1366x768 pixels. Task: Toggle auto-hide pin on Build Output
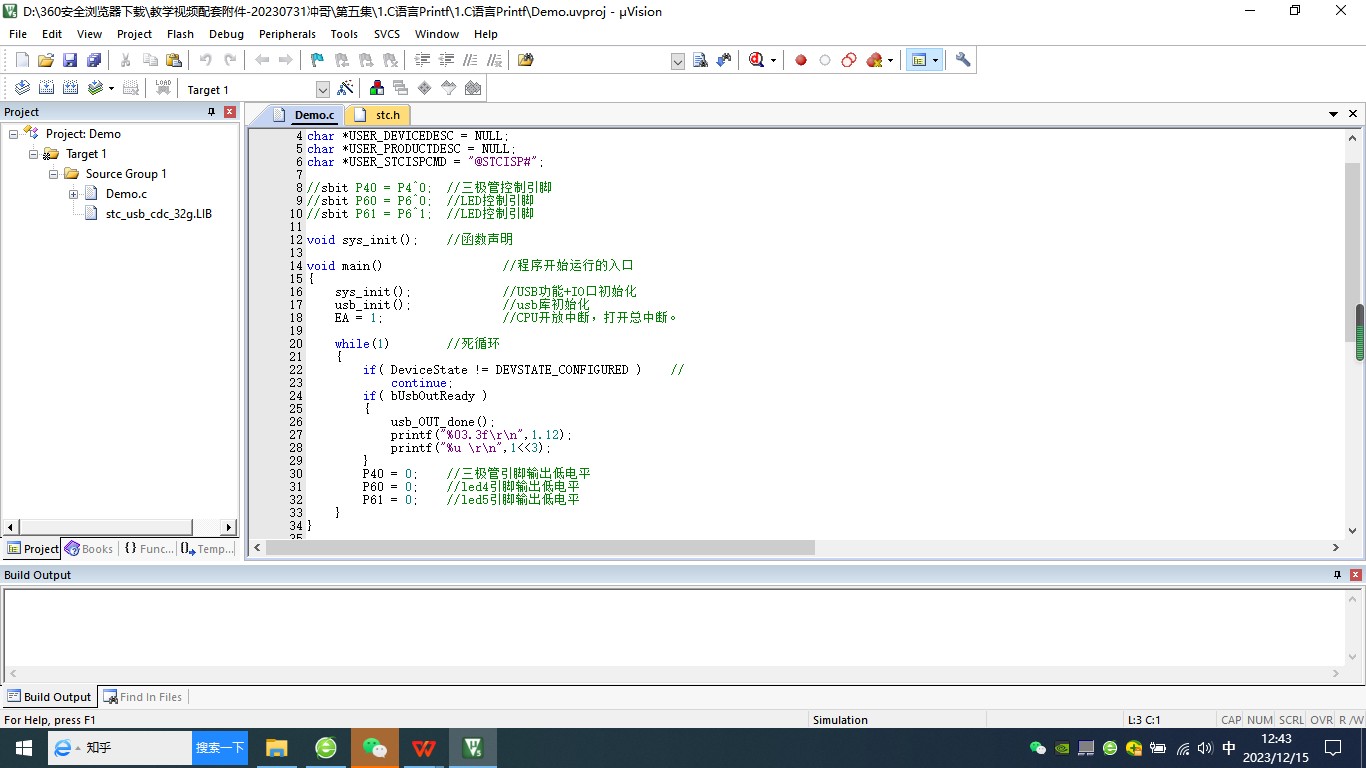[1337, 575]
